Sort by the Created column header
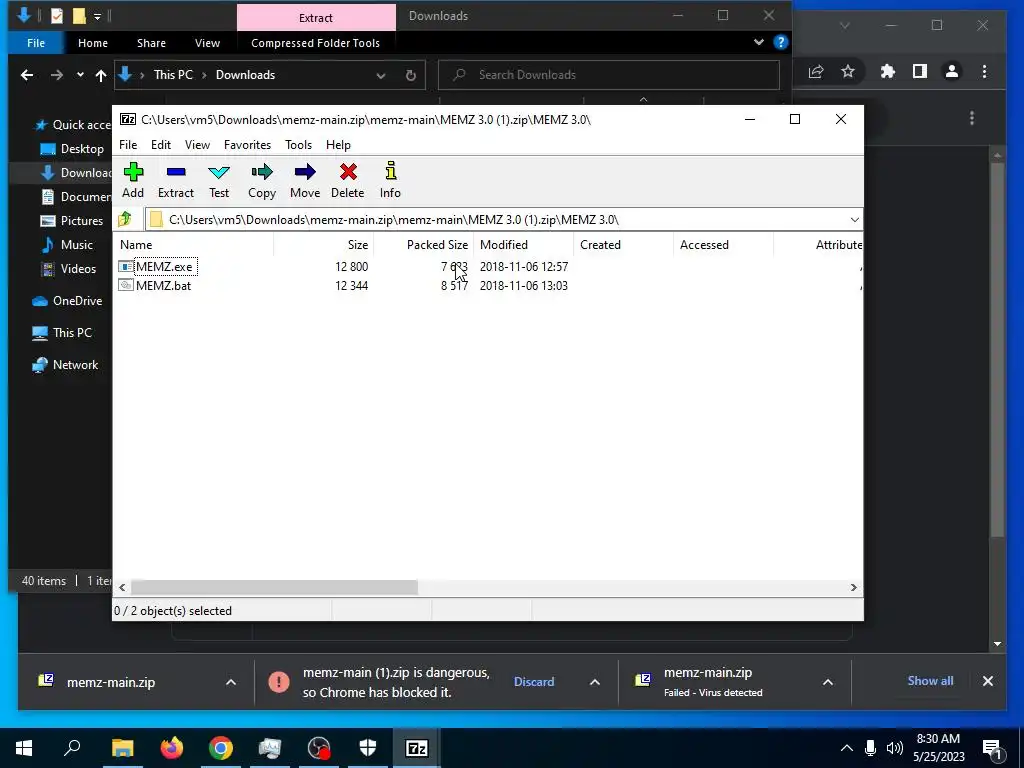Viewport: 1024px width, 768px height. (x=624, y=245)
